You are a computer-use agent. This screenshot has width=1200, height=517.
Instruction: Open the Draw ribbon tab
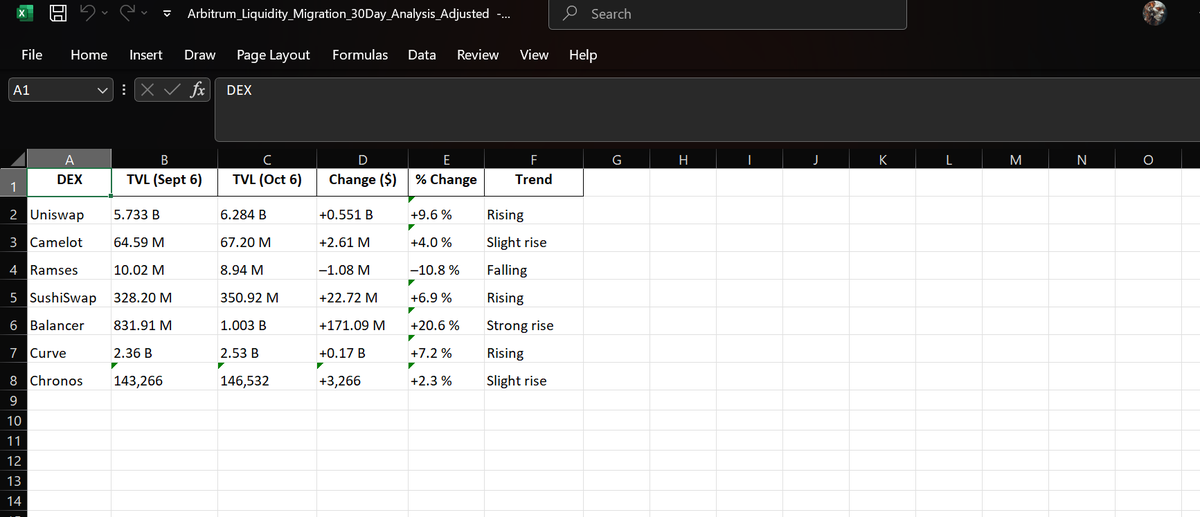click(x=200, y=55)
